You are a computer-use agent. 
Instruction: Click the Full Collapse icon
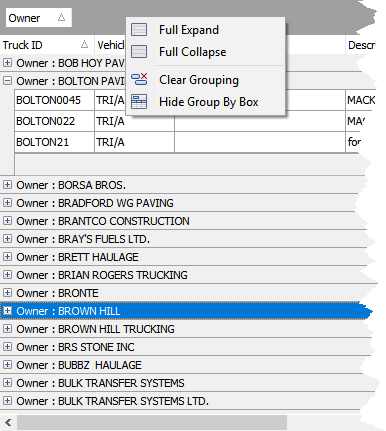coord(139,52)
